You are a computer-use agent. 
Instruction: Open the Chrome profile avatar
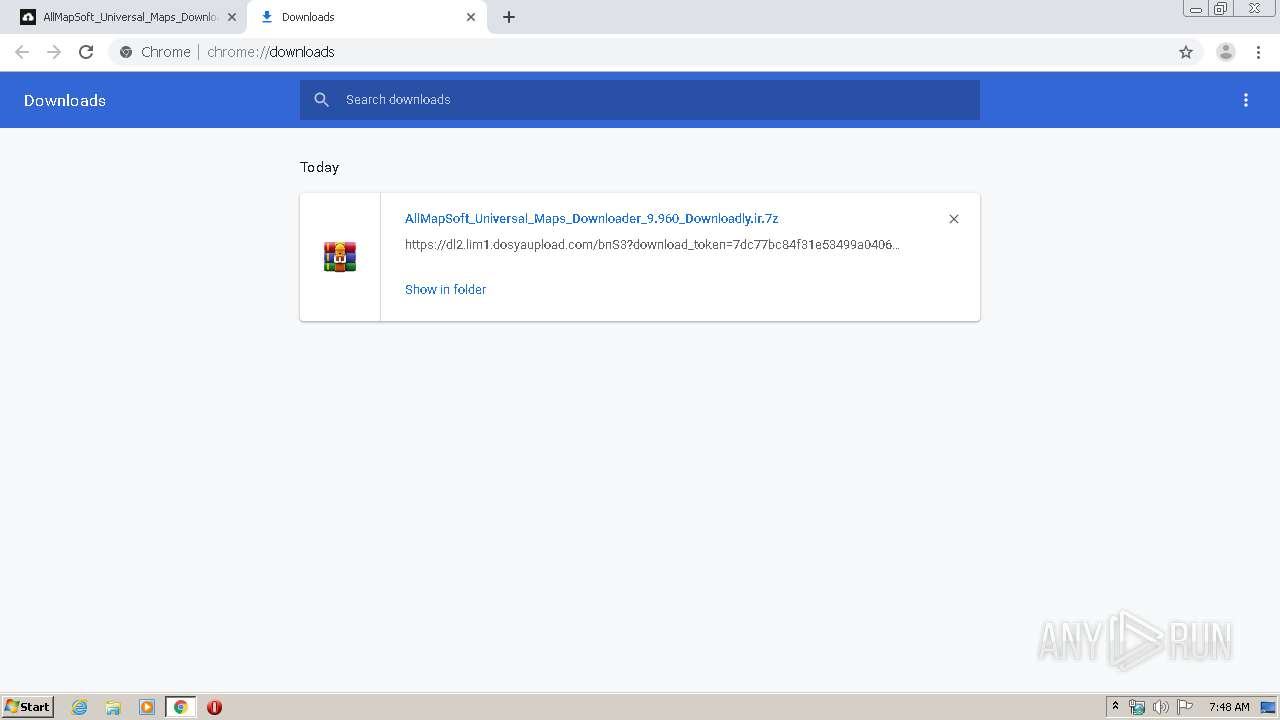coord(1226,52)
